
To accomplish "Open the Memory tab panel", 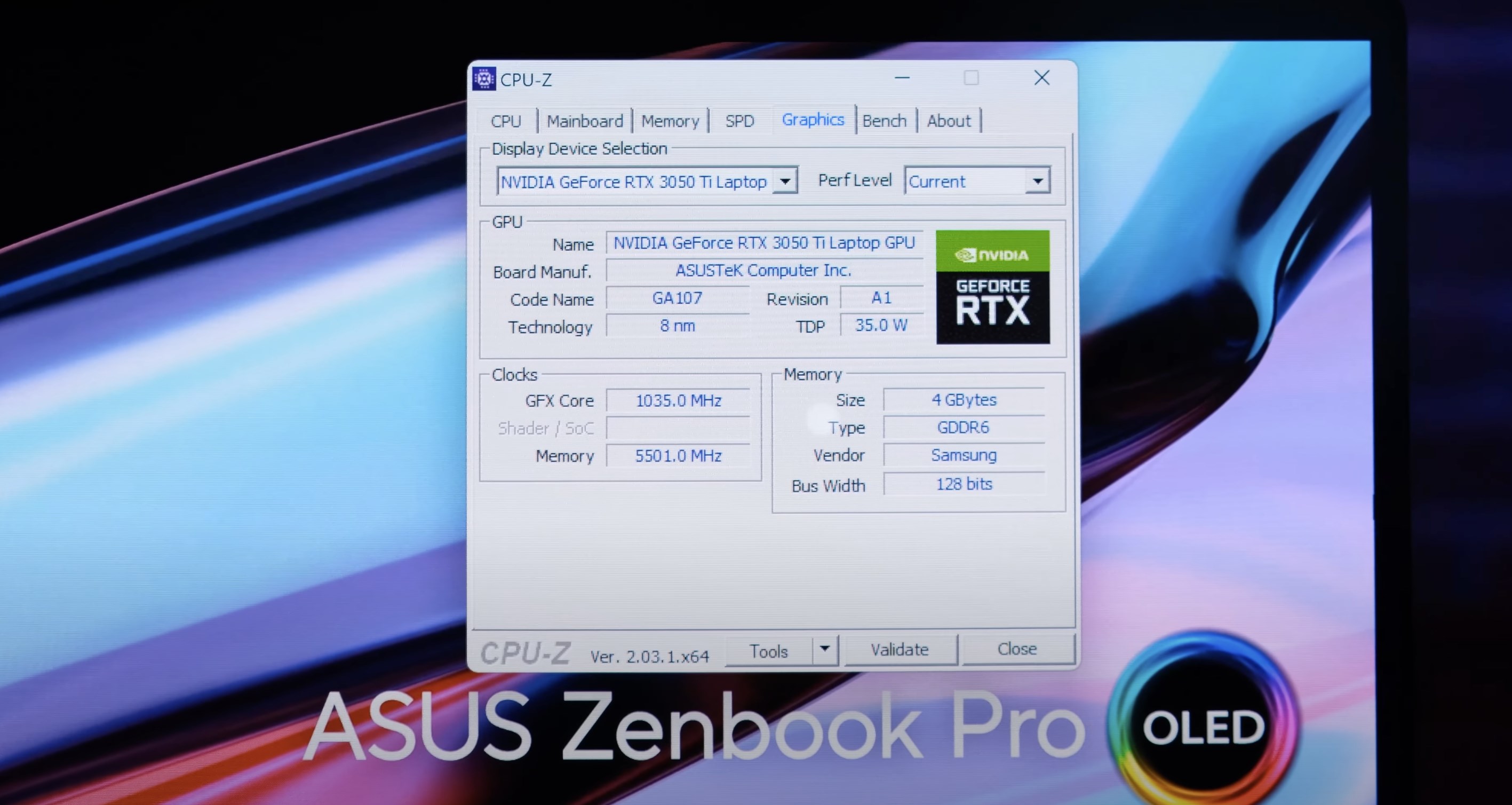I will click(672, 120).
